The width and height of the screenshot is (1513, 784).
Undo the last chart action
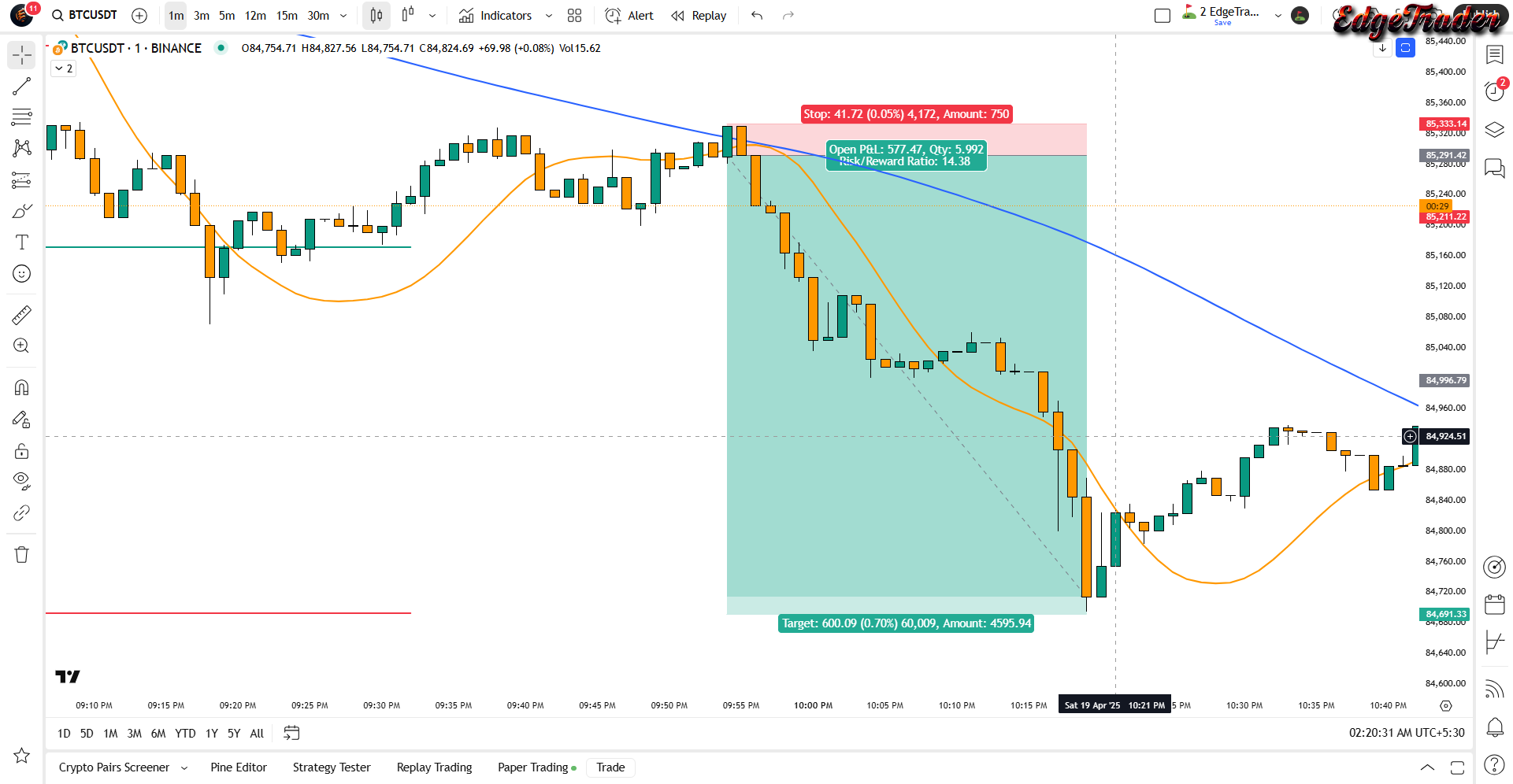757,16
